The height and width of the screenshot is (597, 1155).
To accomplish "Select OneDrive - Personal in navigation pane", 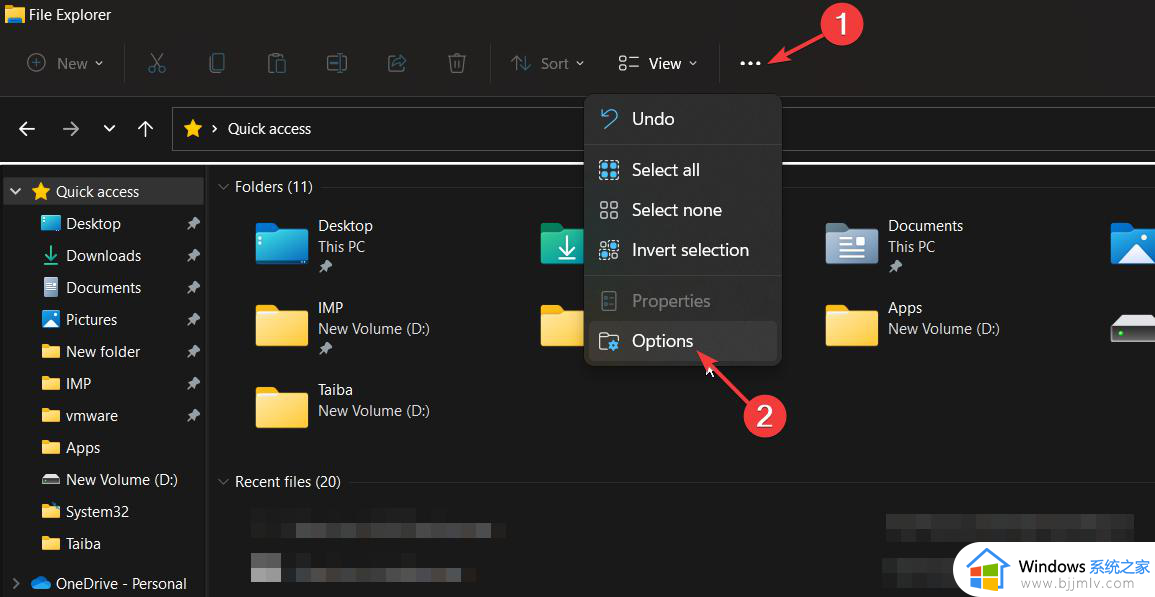I will 122,584.
